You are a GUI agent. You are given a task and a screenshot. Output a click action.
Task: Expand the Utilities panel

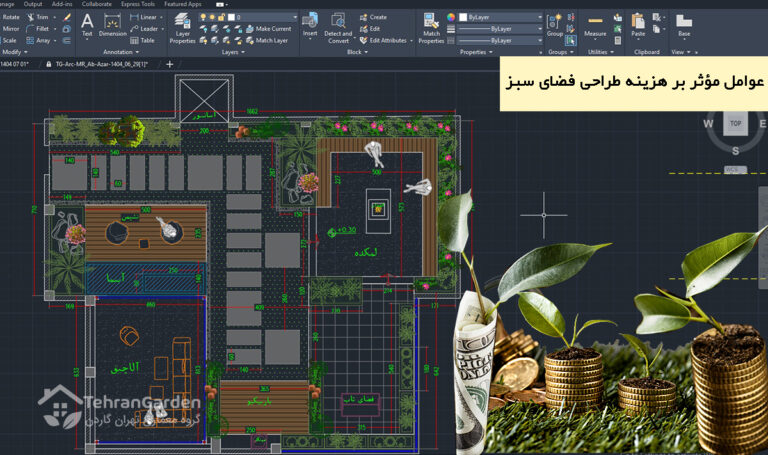click(600, 52)
